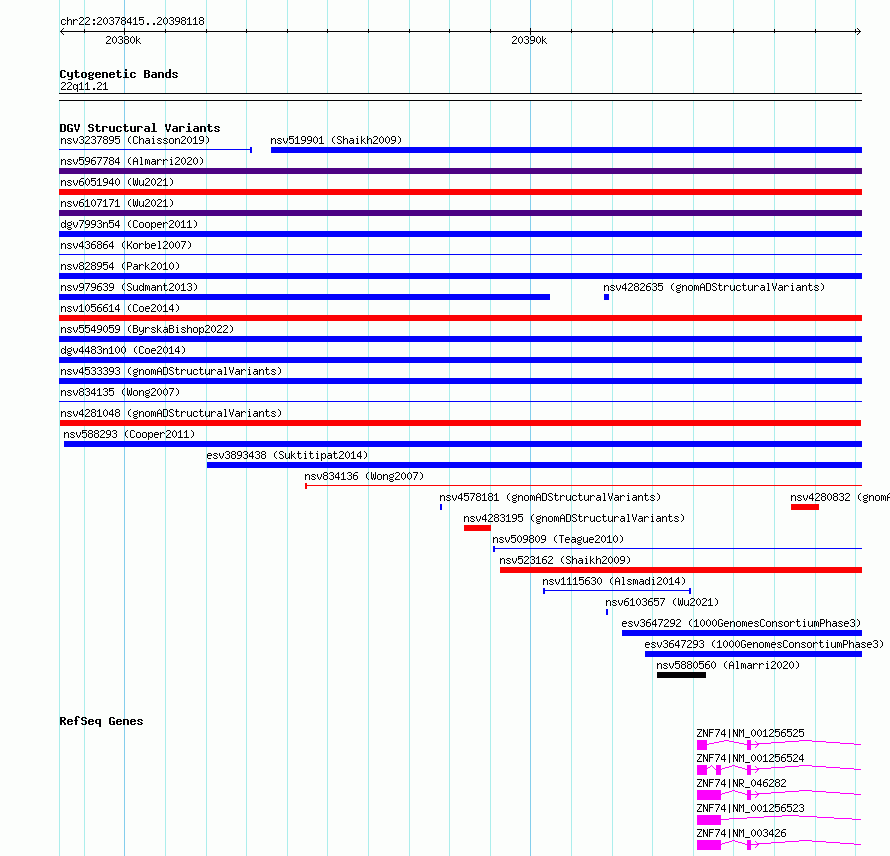
Task: Click nsv4283195 (gnomADStructuralVariants) label
Action: click(x=574, y=518)
